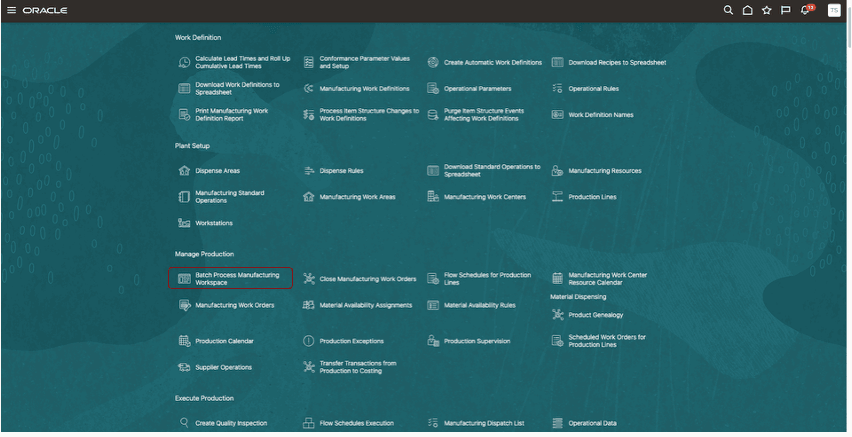Image resolution: width=852 pixels, height=437 pixels.
Task: Open the Watchlist flag icon
Action: click(x=786, y=10)
